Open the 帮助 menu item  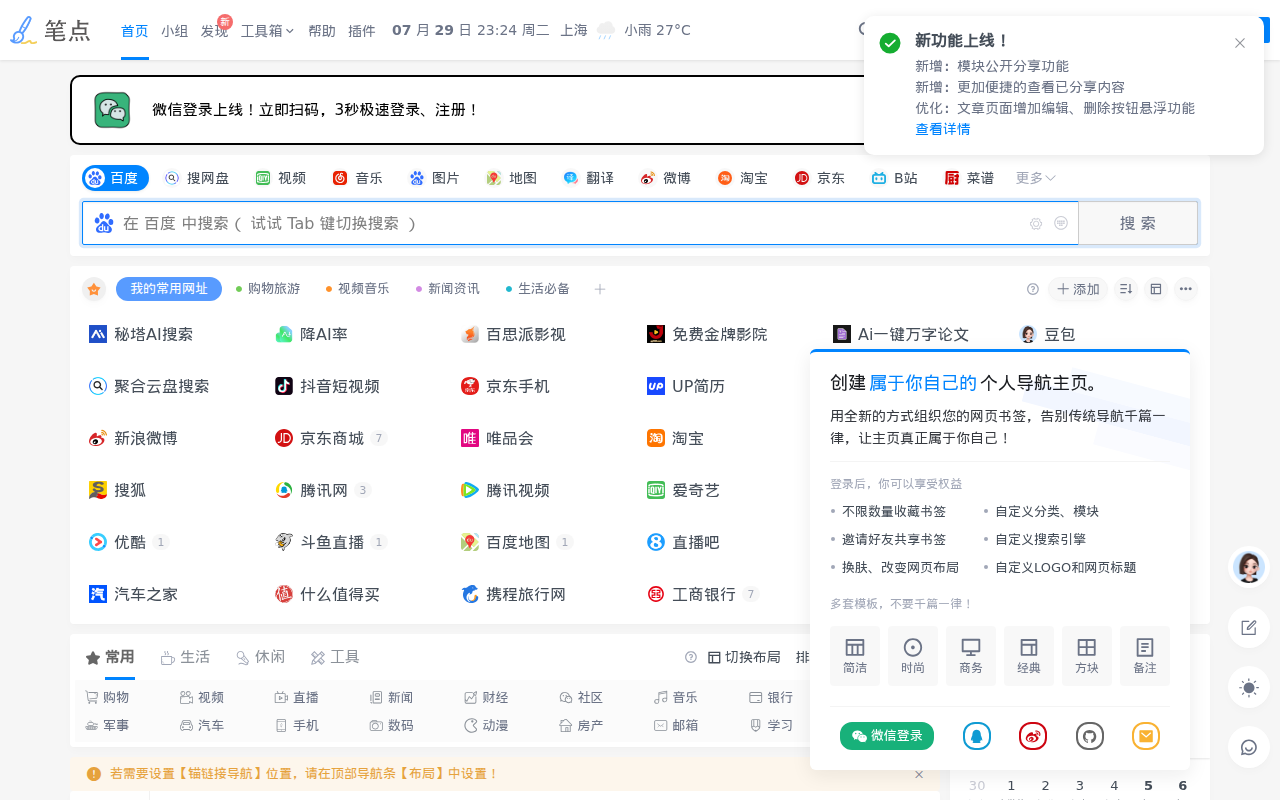322,31
